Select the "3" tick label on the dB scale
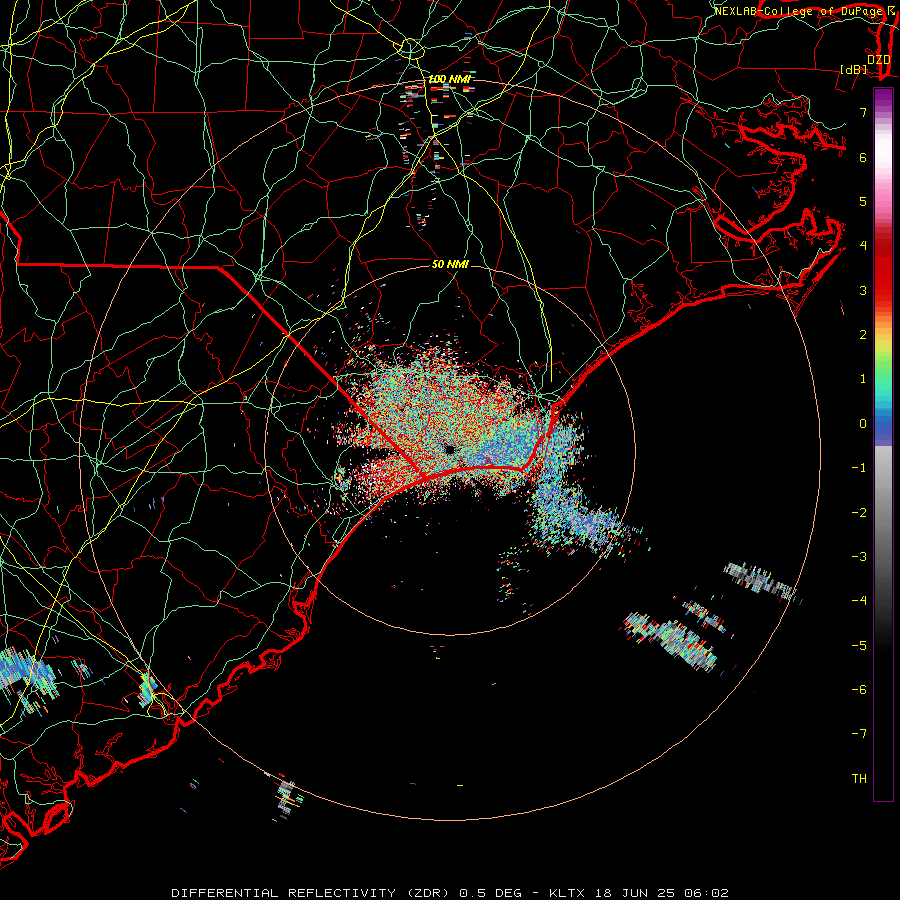Screen dimensions: 900x900 (863, 290)
